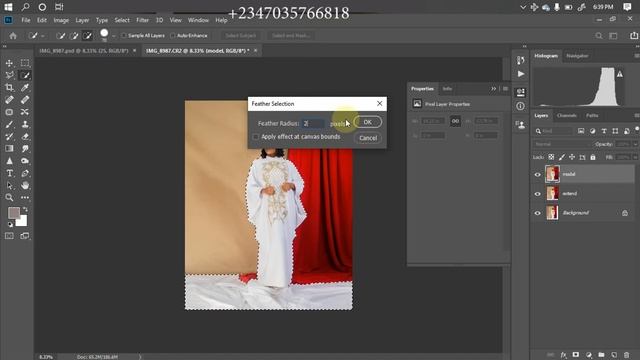Open the Select menu
Image resolution: width=640 pixels, height=360 pixels.
click(x=122, y=20)
